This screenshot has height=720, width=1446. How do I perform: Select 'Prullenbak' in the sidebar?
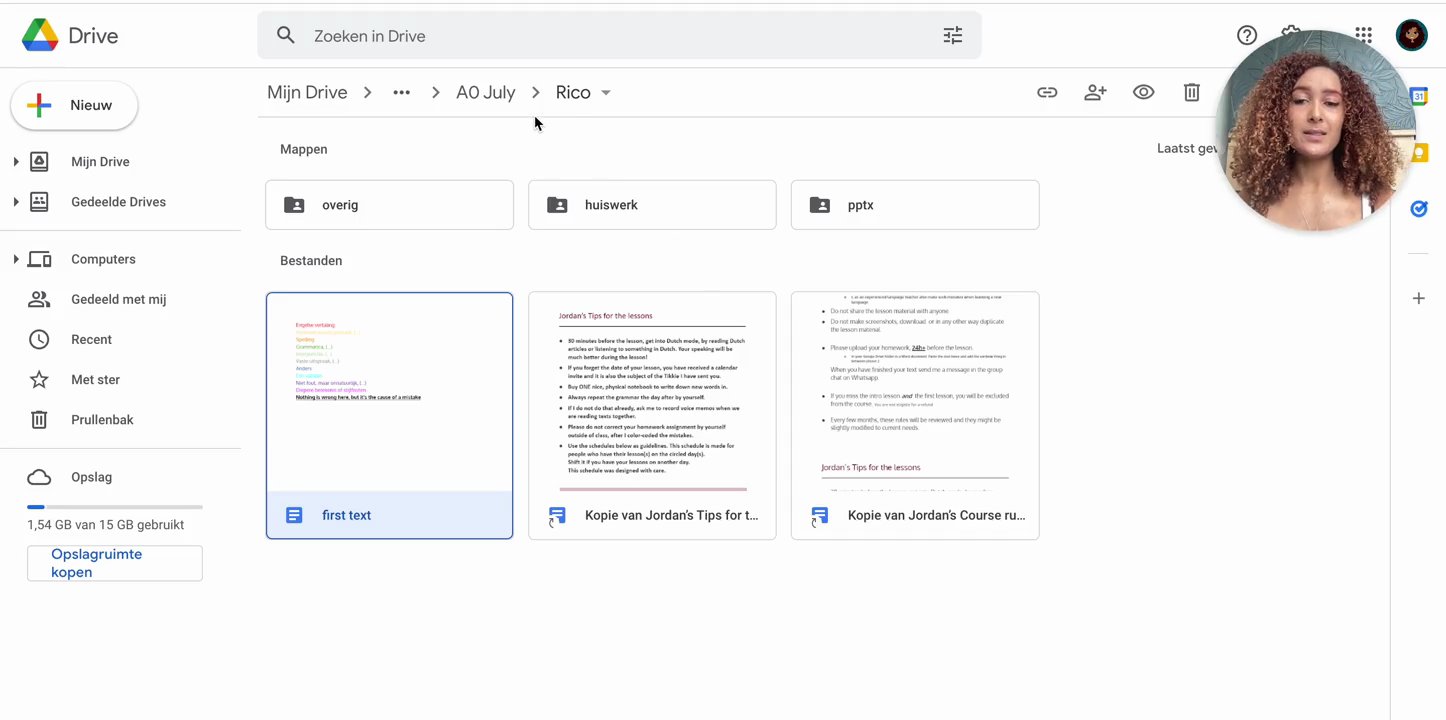tap(101, 419)
